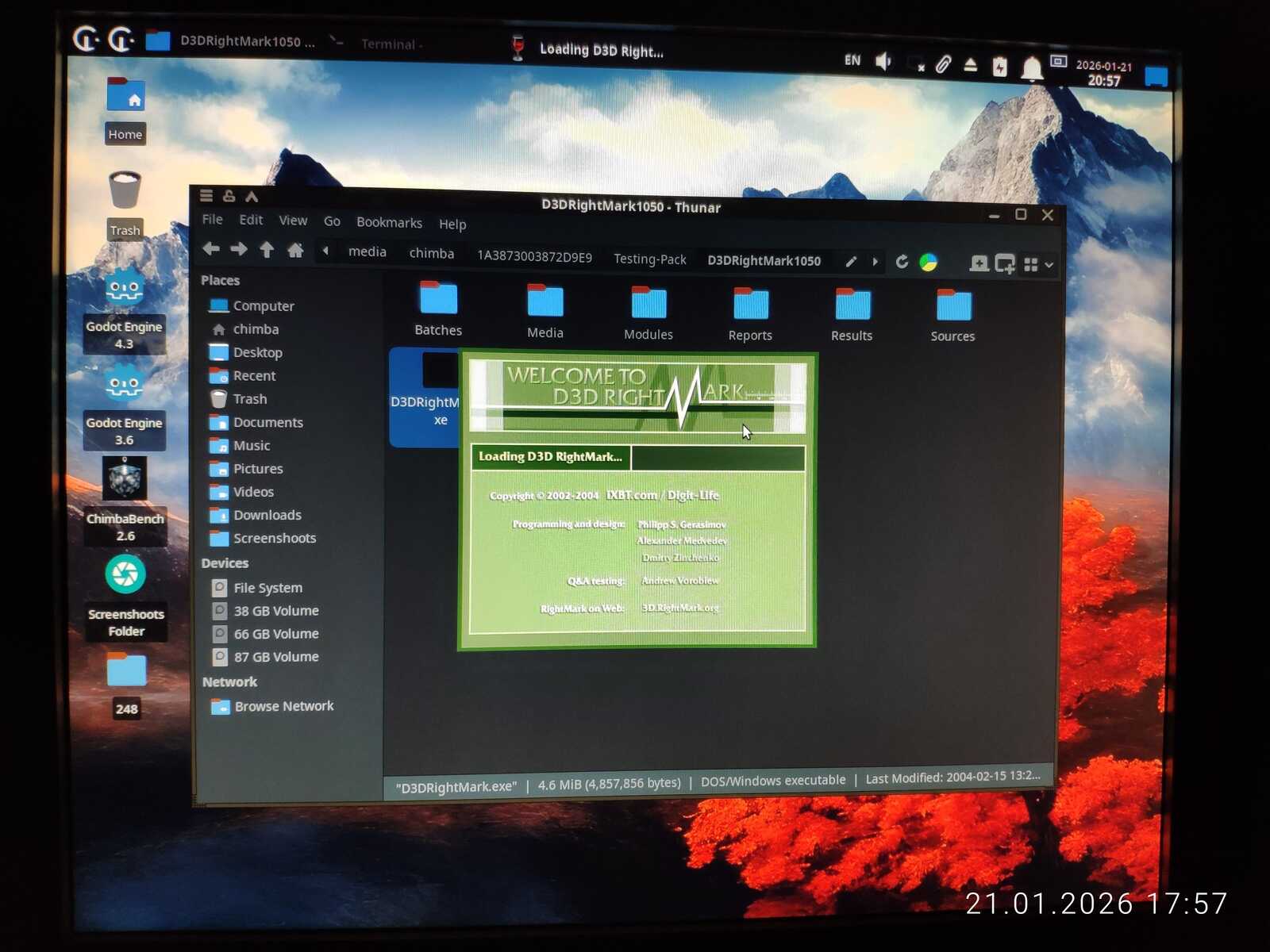1270x952 pixels.
Task: Jump to the chimba path segment
Action: (x=432, y=254)
